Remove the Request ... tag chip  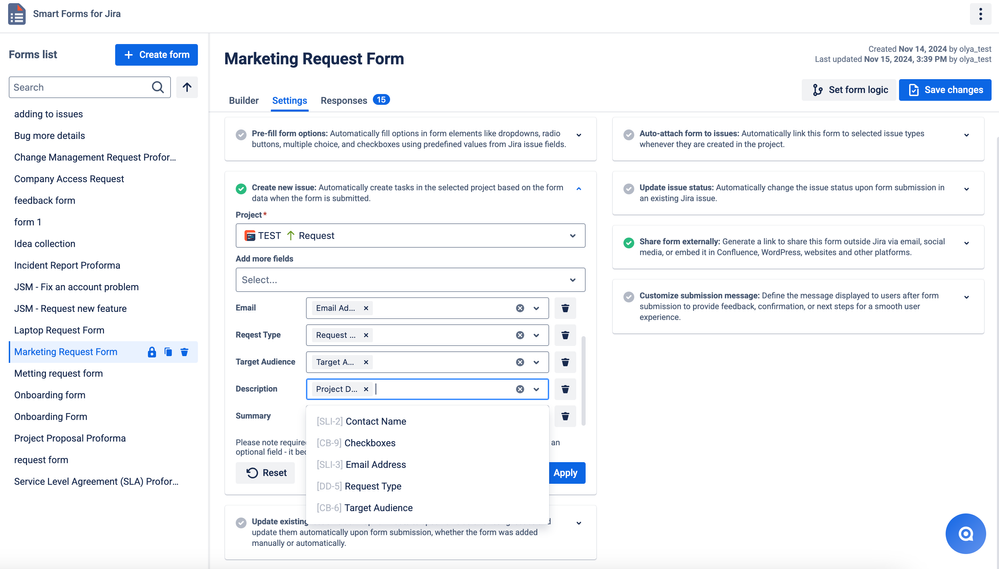(x=366, y=335)
